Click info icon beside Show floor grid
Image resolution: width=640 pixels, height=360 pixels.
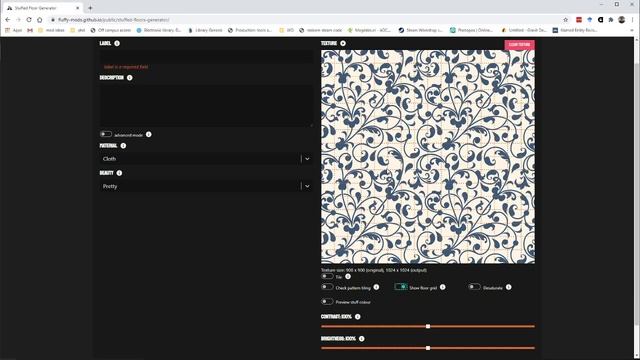tap(442, 287)
